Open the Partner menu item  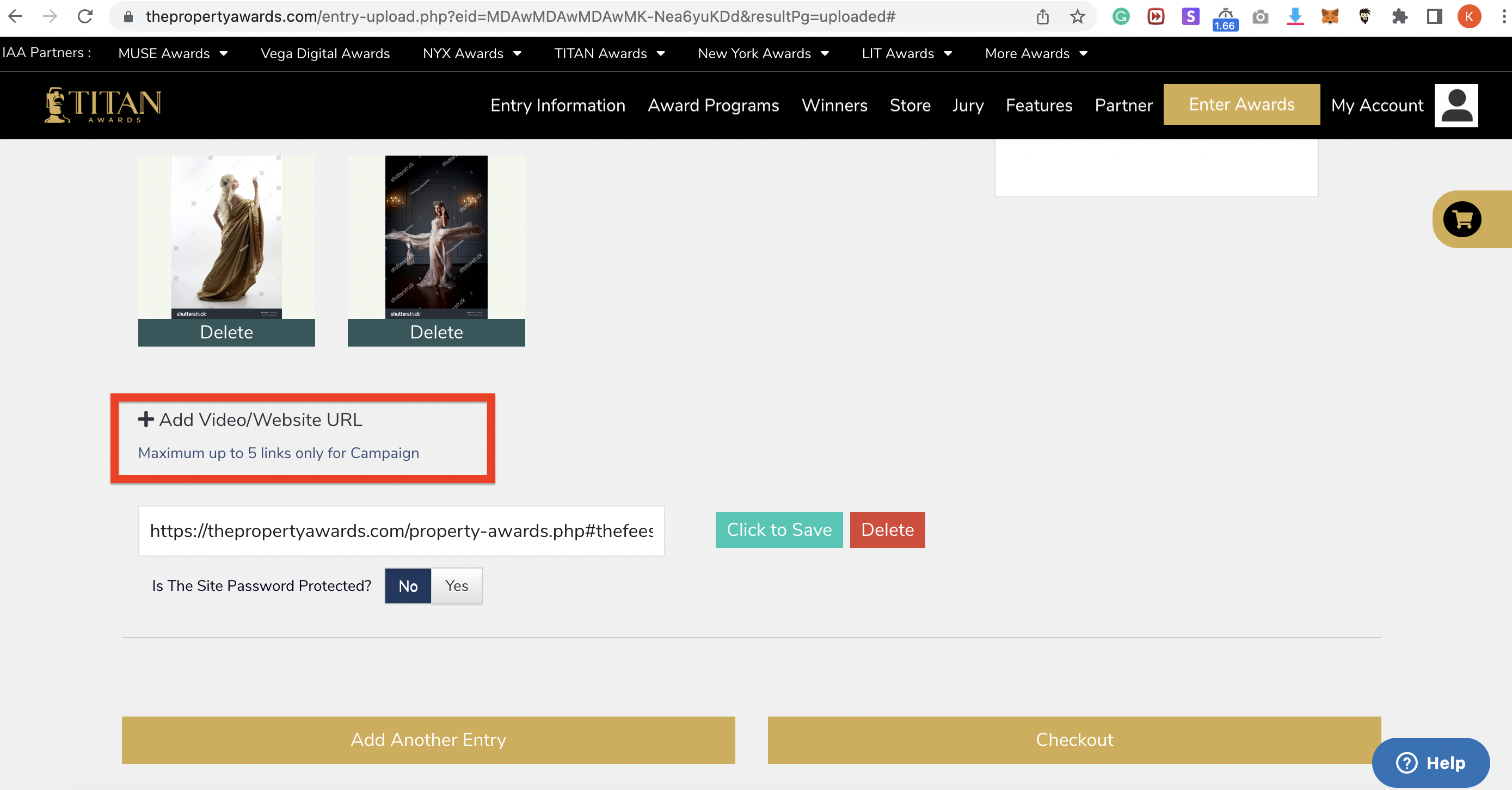[x=1123, y=105]
